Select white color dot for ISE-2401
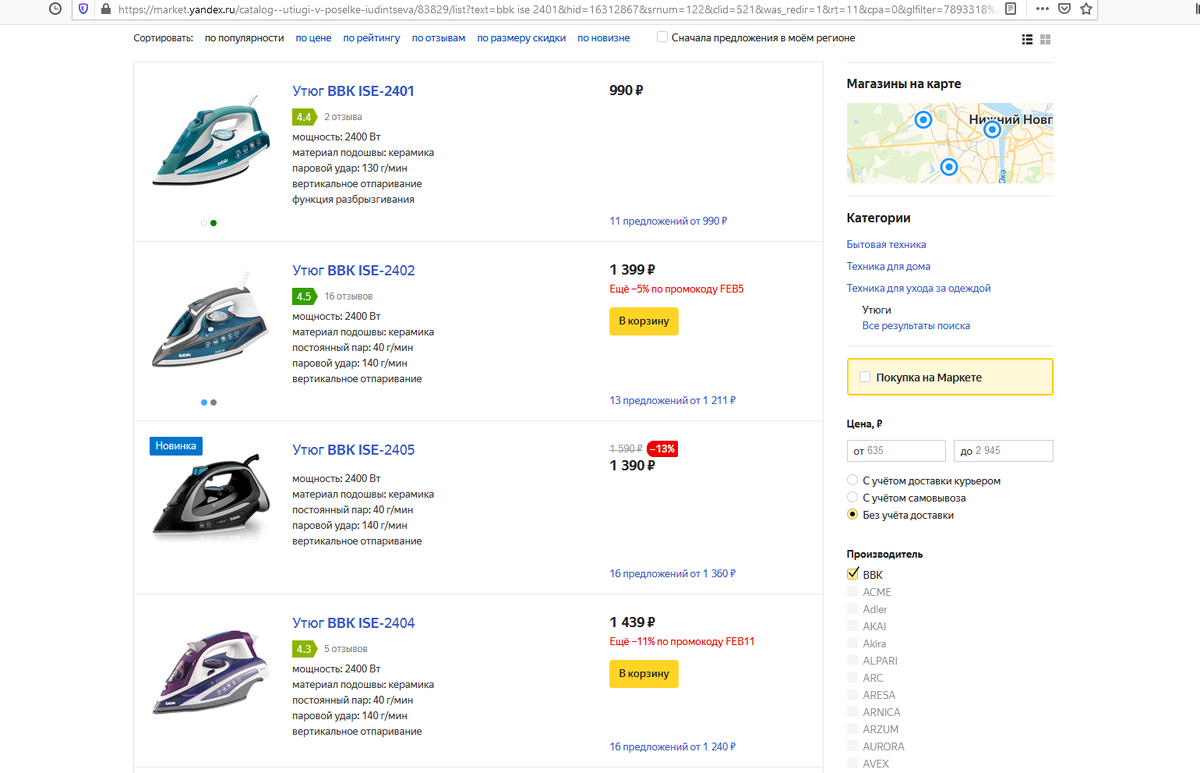The width and height of the screenshot is (1200, 773). click(204, 223)
